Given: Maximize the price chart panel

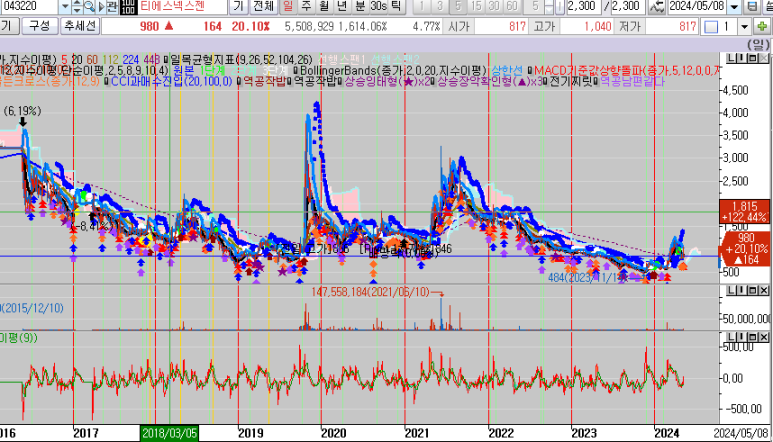Looking at the screenshot, I should (x=753, y=59).
